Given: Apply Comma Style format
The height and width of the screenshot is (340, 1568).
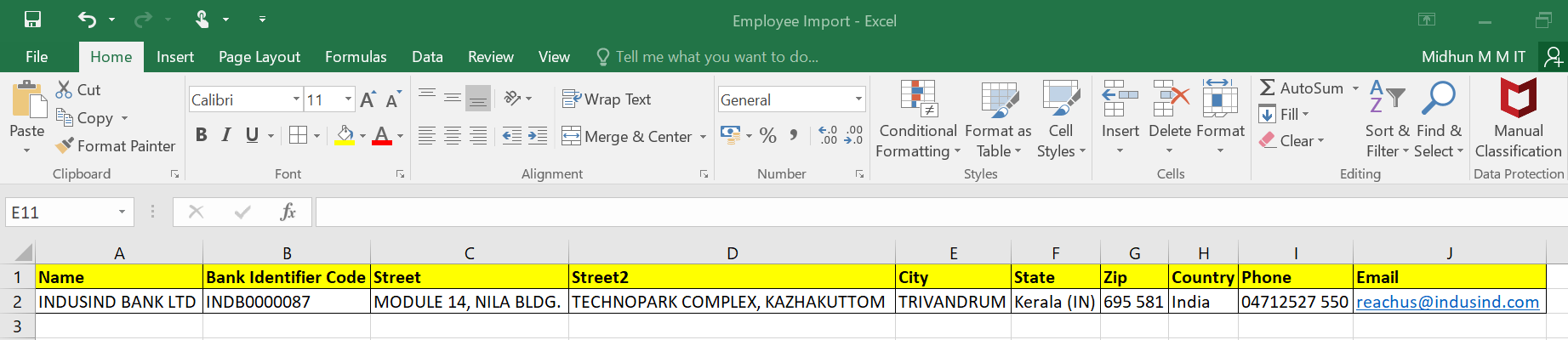Looking at the screenshot, I should pos(794,135).
